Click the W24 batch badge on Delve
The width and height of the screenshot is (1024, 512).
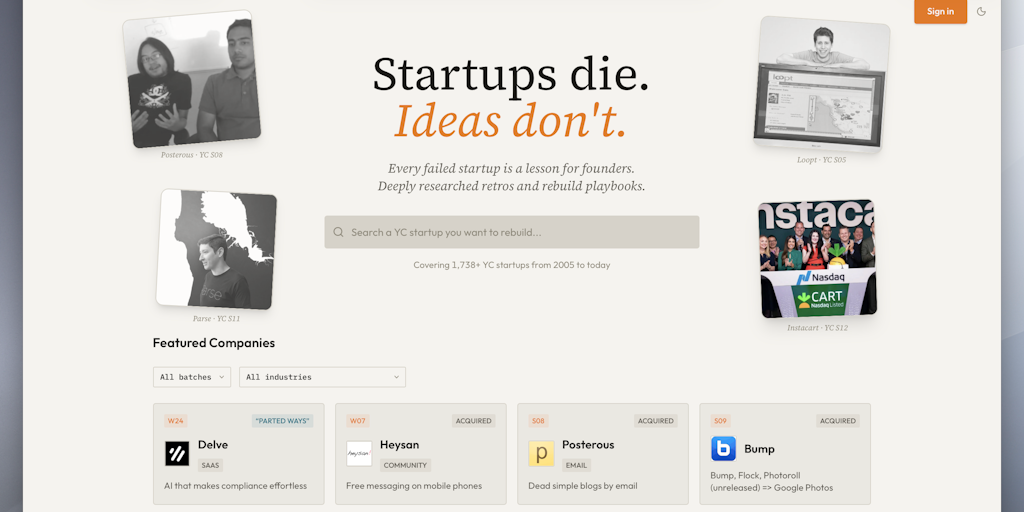[176, 421]
